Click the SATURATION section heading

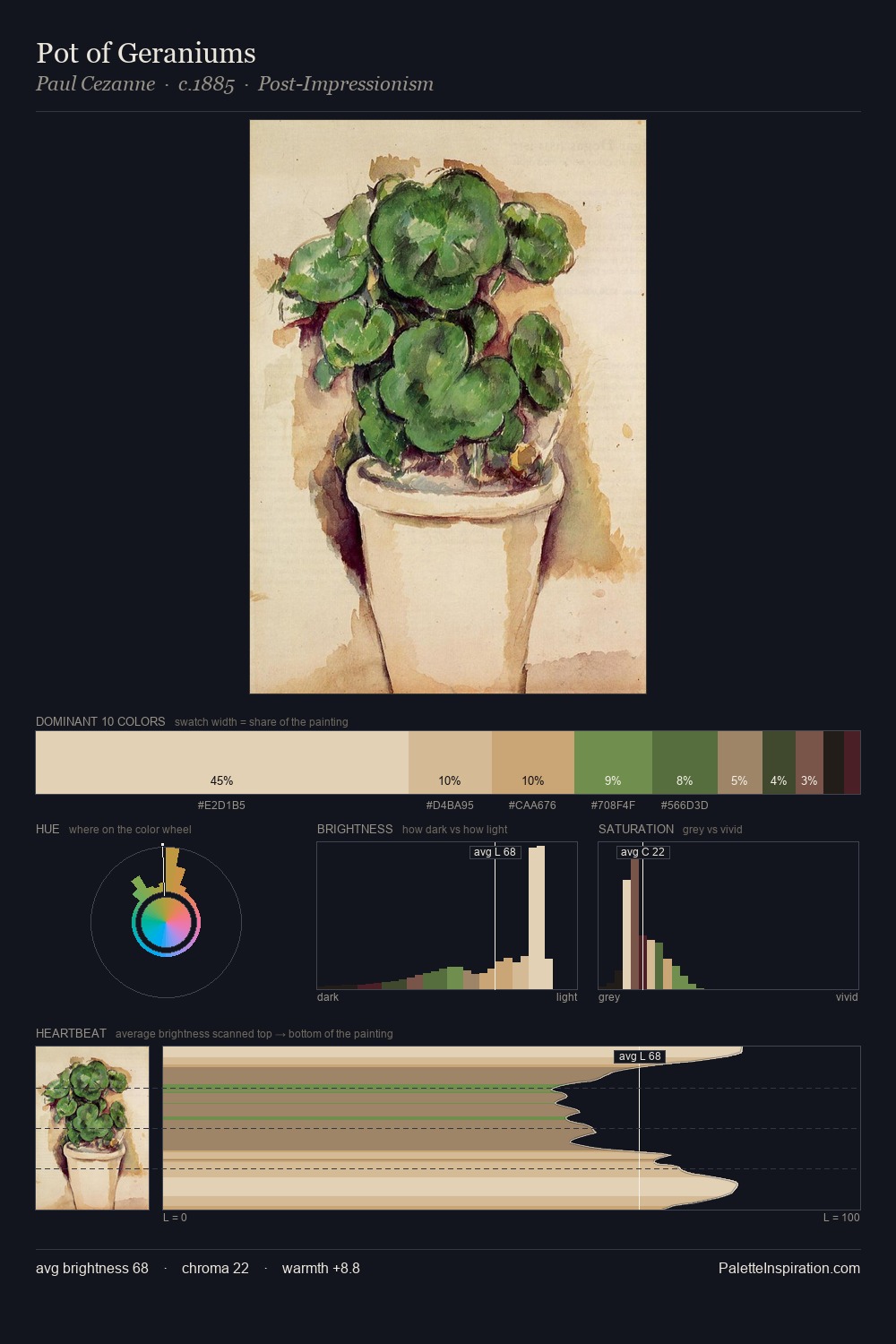636,829
